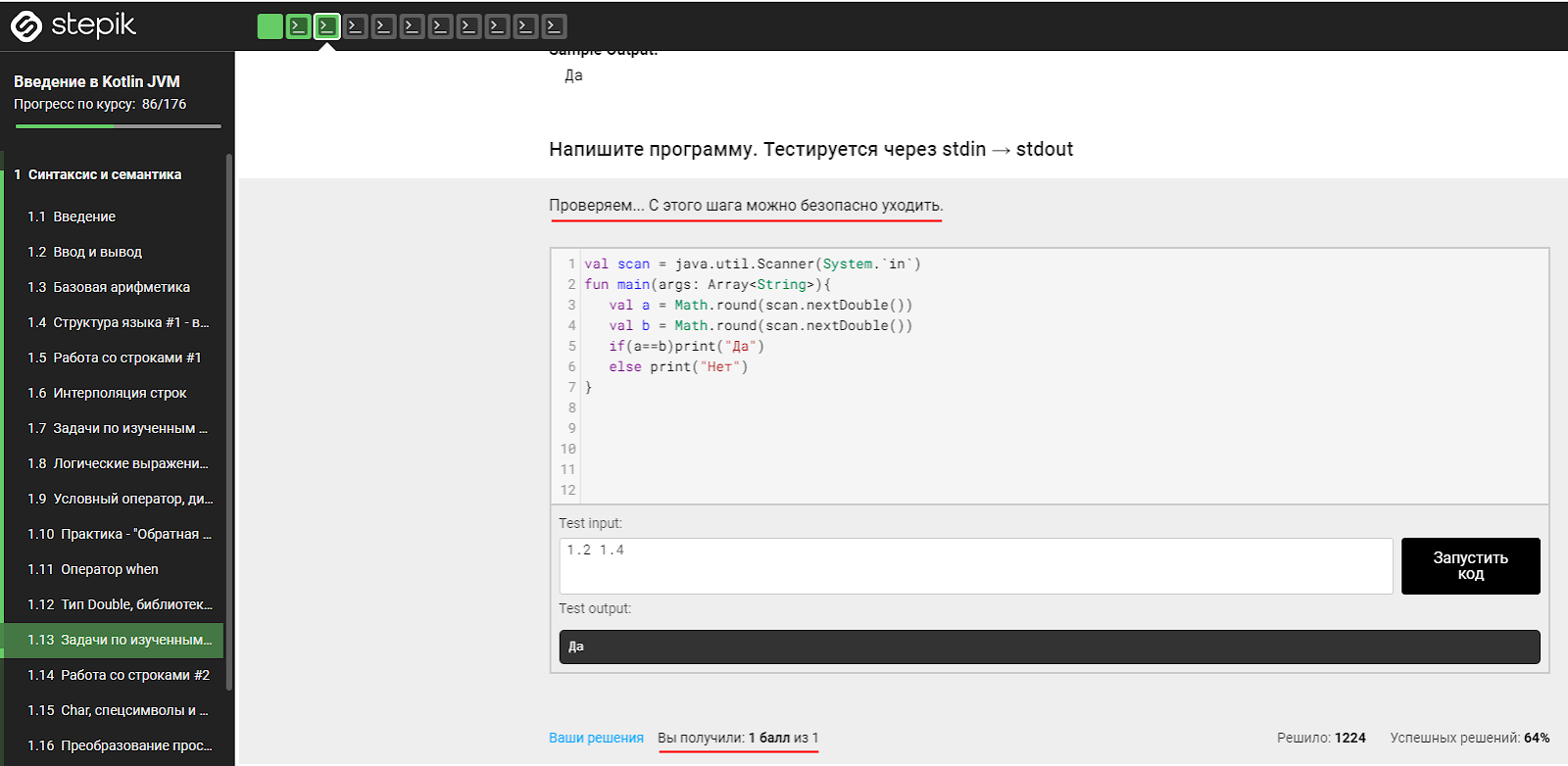
Task: Open lesson 1.6 Интерполяция строк
Action: coord(120,393)
